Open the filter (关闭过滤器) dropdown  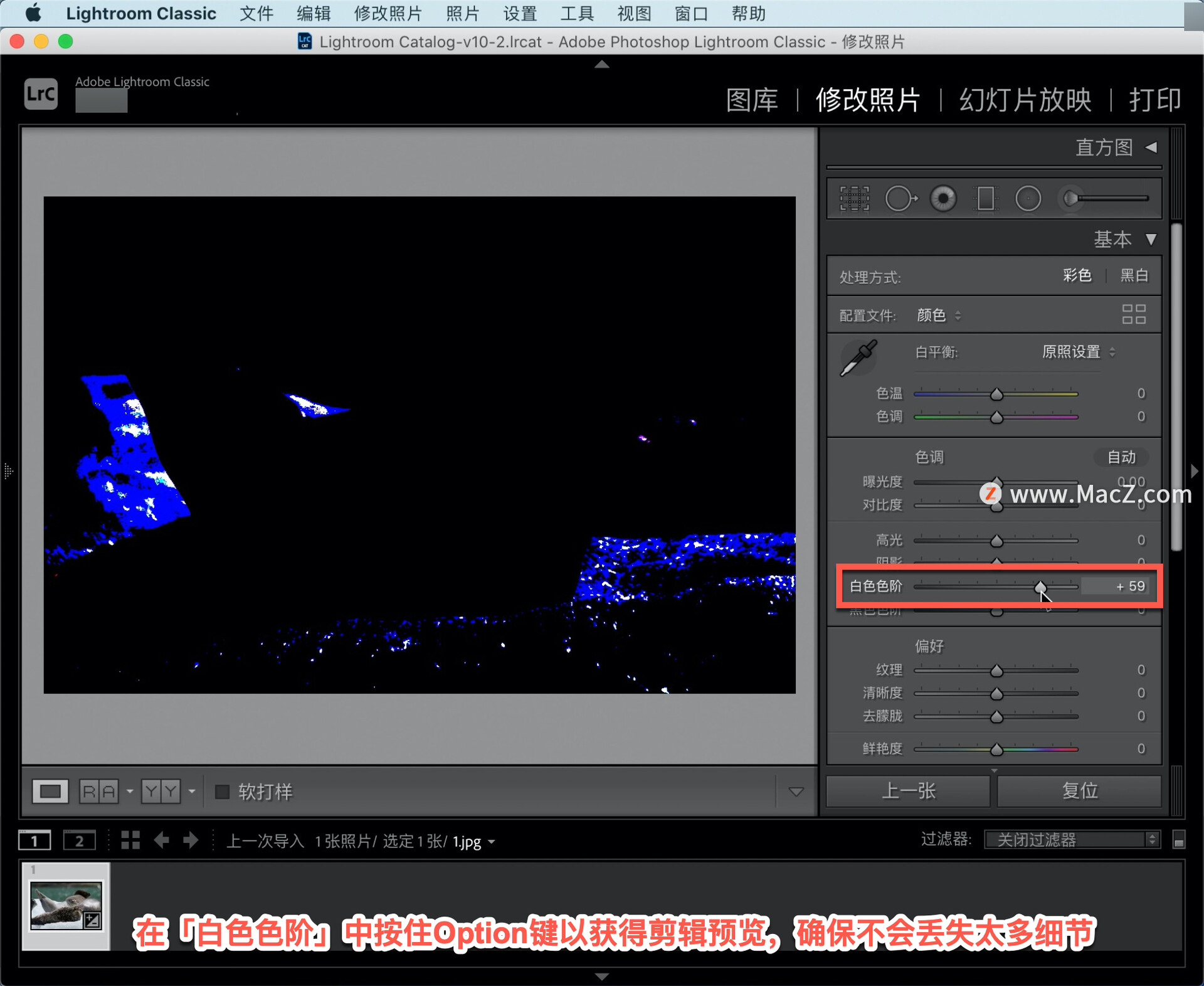1072,839
